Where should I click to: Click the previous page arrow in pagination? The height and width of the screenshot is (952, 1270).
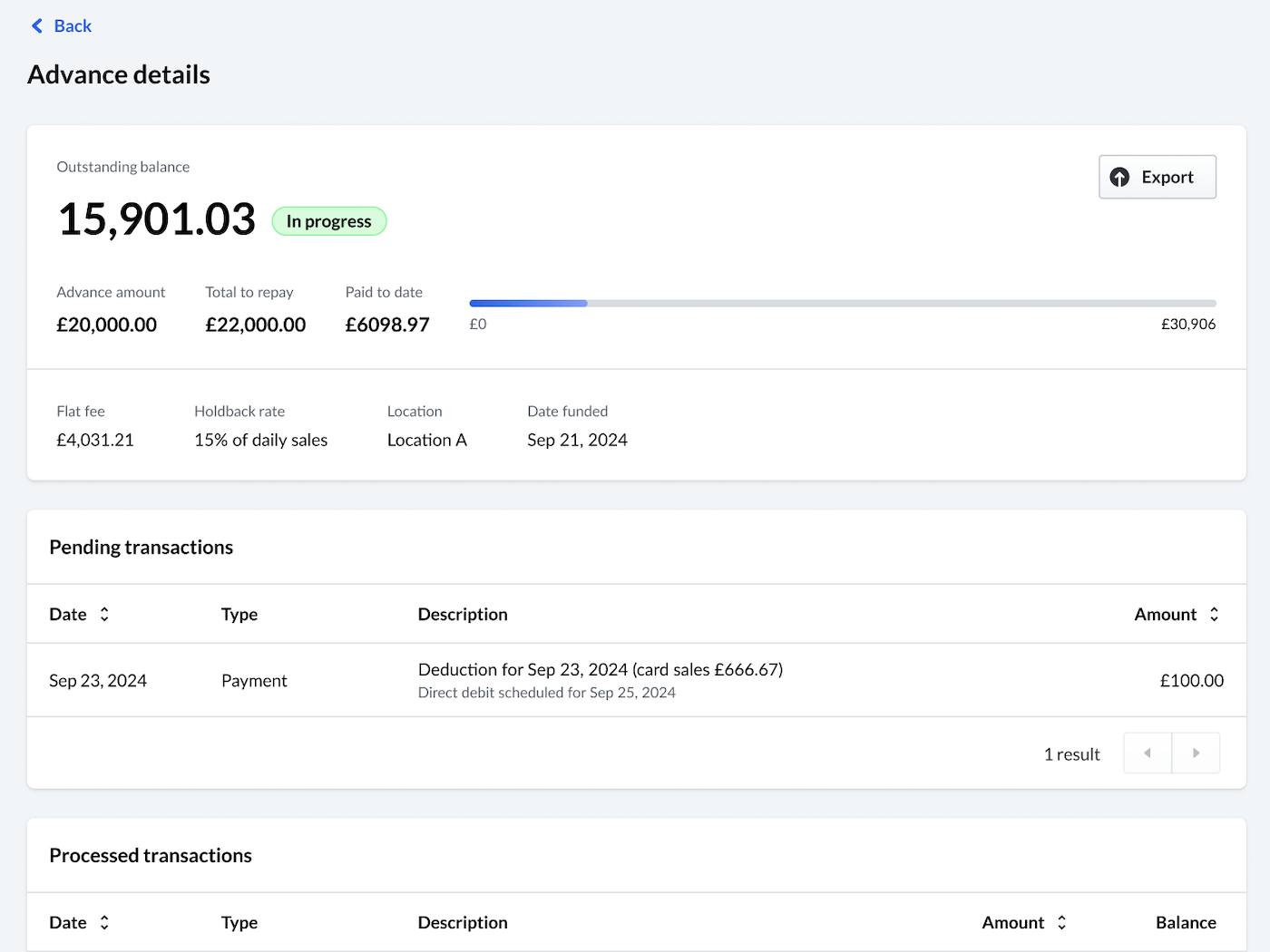1148,753
